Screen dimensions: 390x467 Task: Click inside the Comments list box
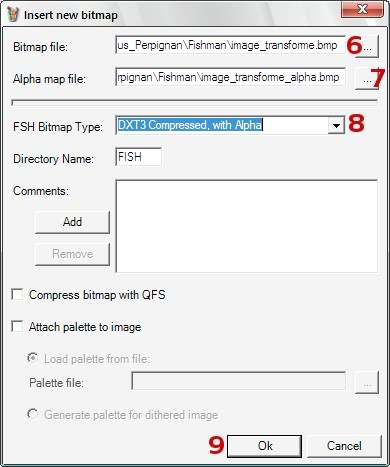(x=247, y=226)
